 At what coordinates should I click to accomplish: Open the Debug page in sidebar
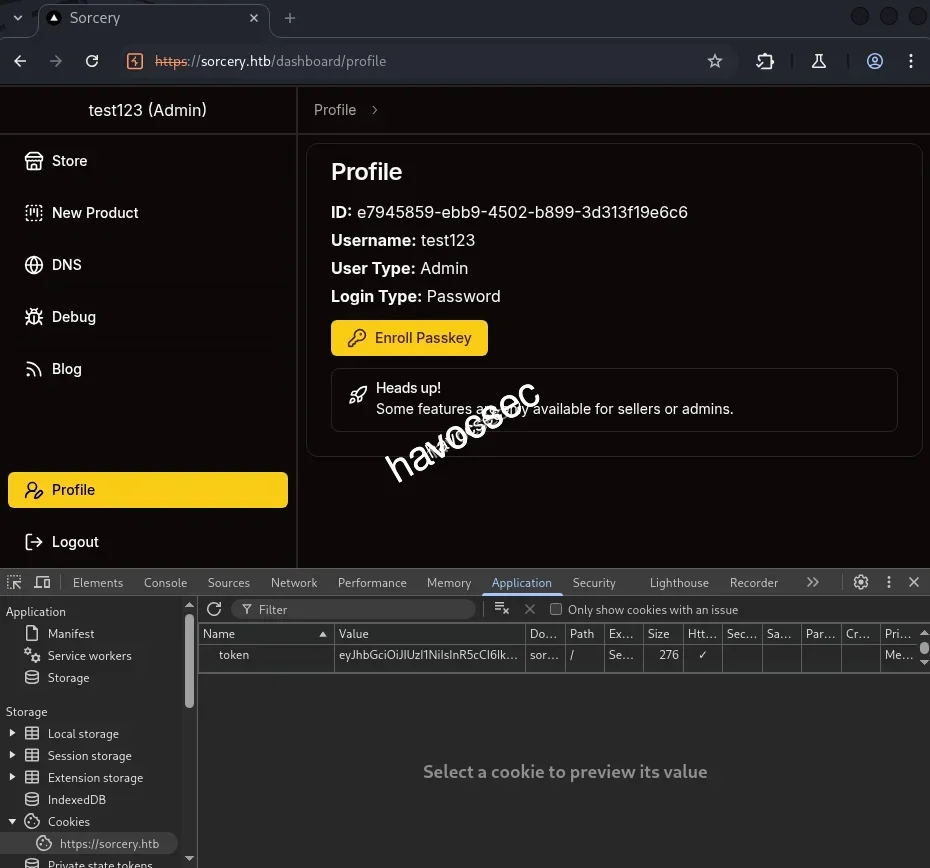73,317
